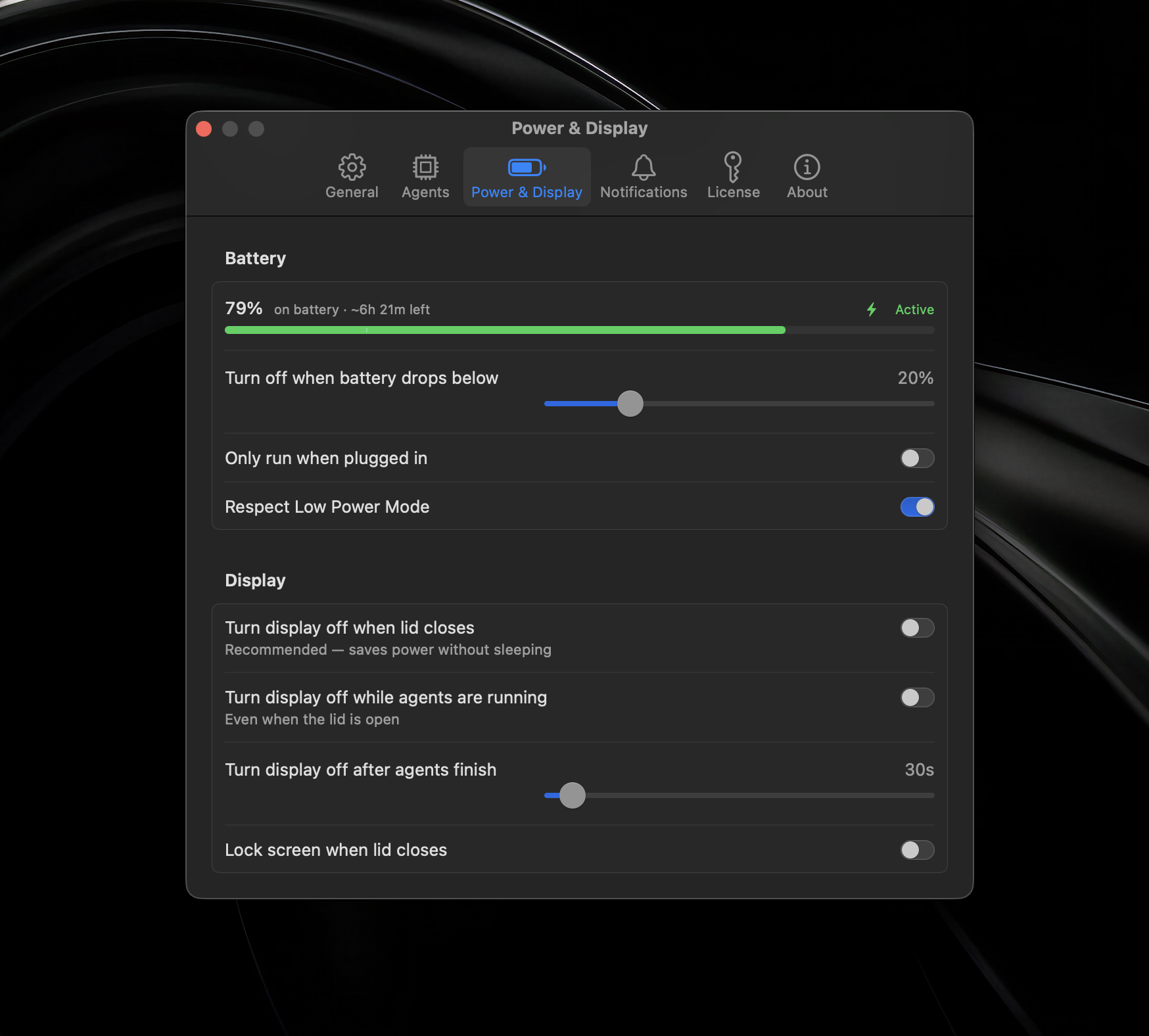
Task: Click the License tab label
Action: pyautogui.click(x=733, y=192)
